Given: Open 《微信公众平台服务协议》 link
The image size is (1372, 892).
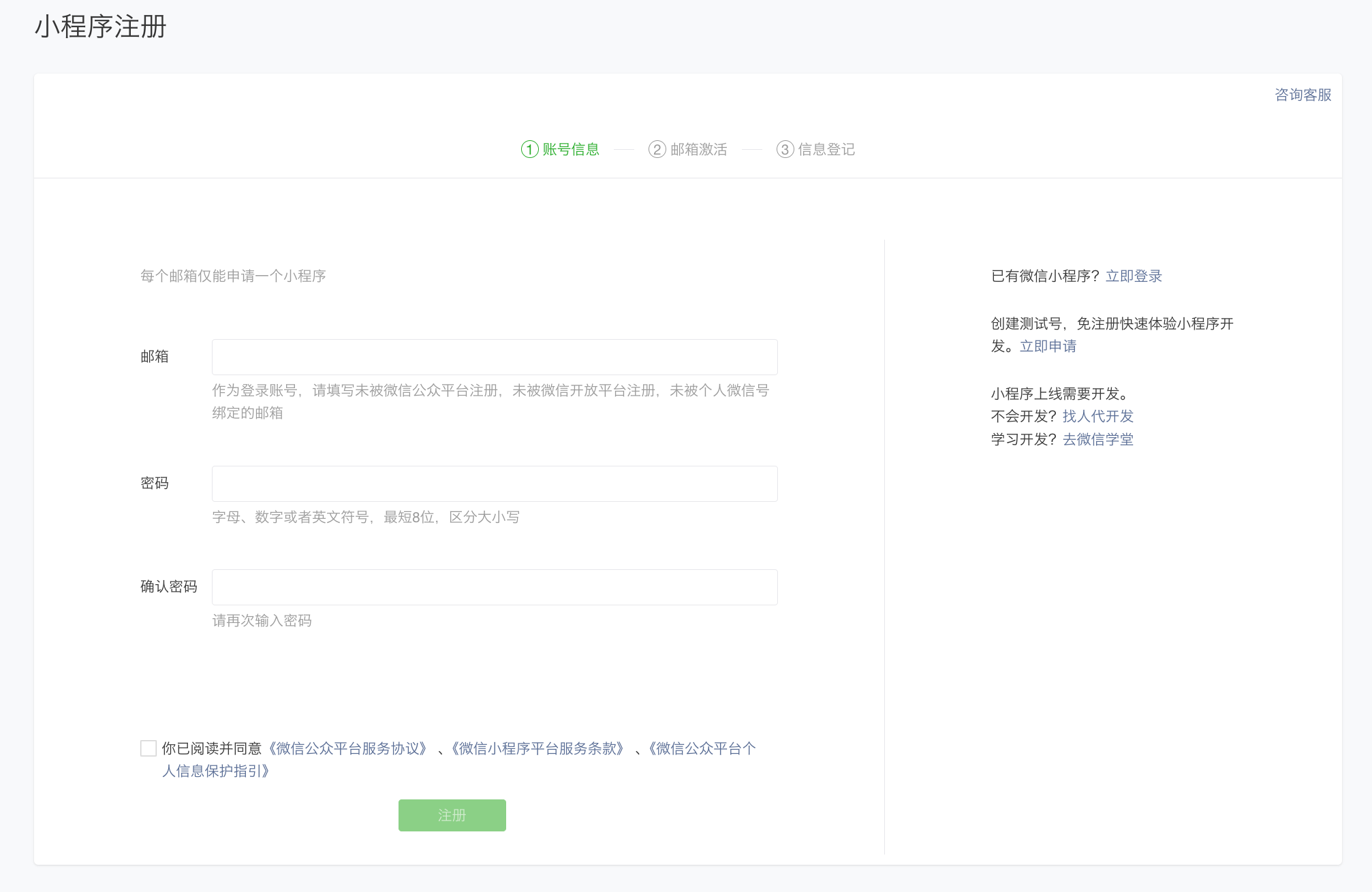Looking at the screenshot, I should point(348,748).
